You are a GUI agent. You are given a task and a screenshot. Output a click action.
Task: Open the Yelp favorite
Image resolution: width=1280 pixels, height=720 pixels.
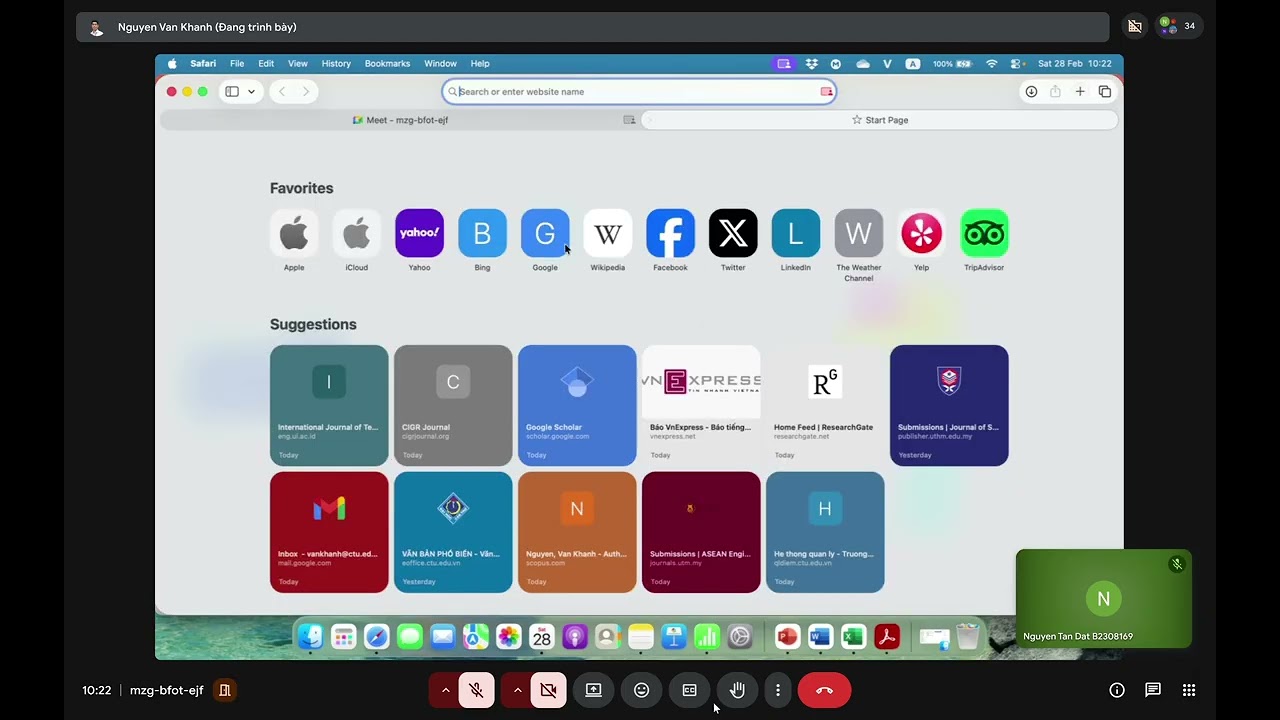click(x=921, y=233)
